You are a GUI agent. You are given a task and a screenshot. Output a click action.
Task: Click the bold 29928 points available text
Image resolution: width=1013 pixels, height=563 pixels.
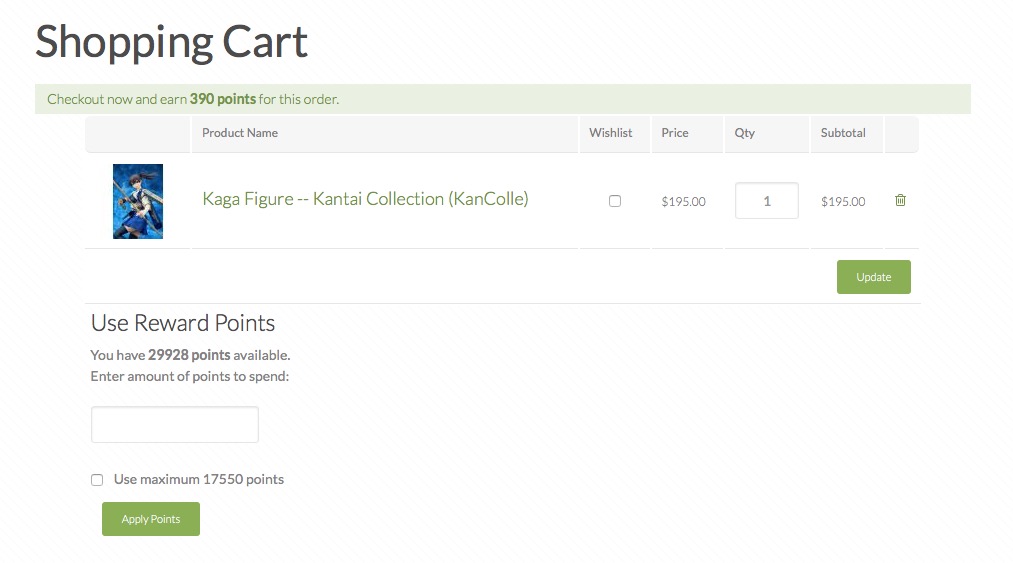click(189, 355)
